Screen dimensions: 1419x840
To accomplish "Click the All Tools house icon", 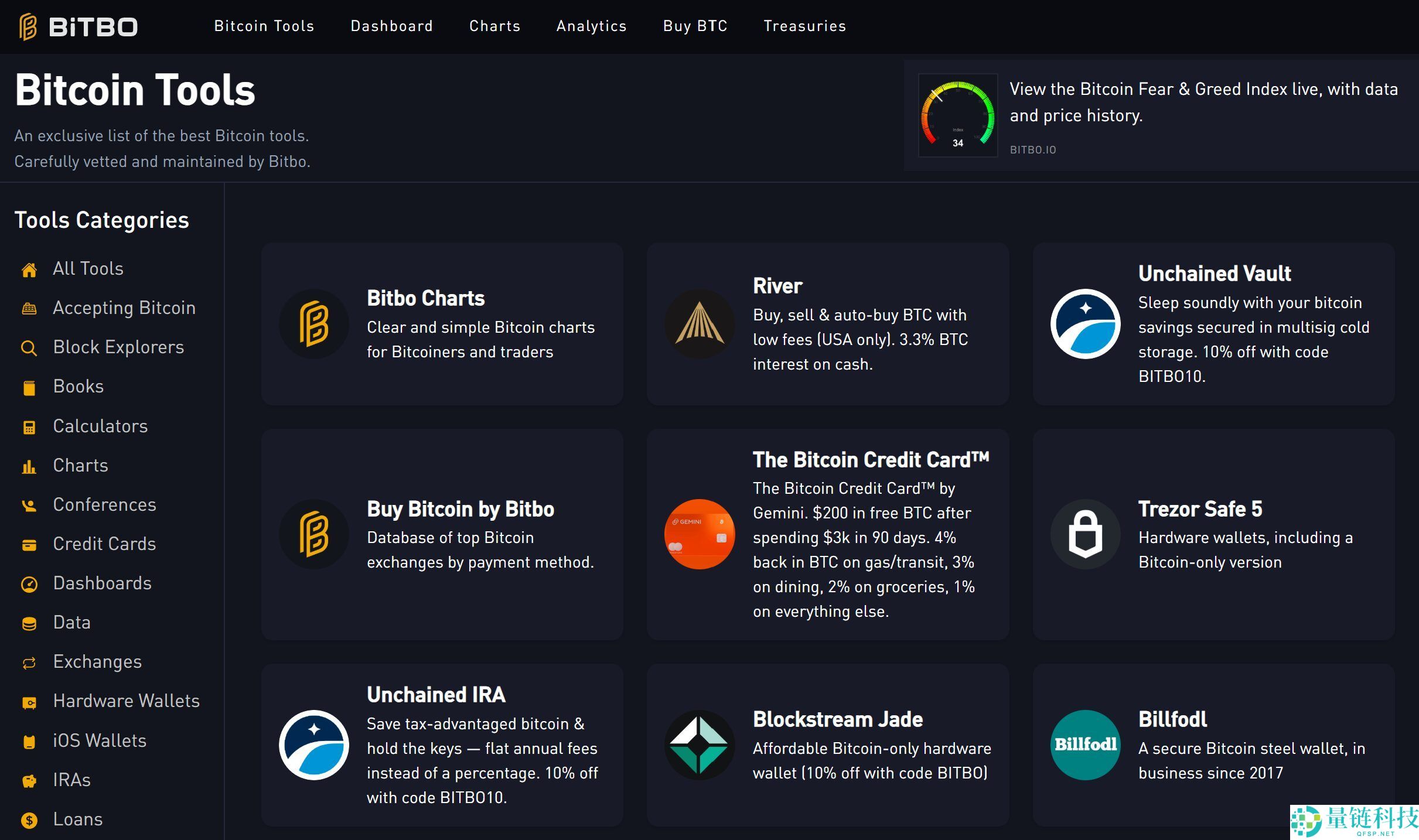I will pyautogui.click(x=29, y=269).
